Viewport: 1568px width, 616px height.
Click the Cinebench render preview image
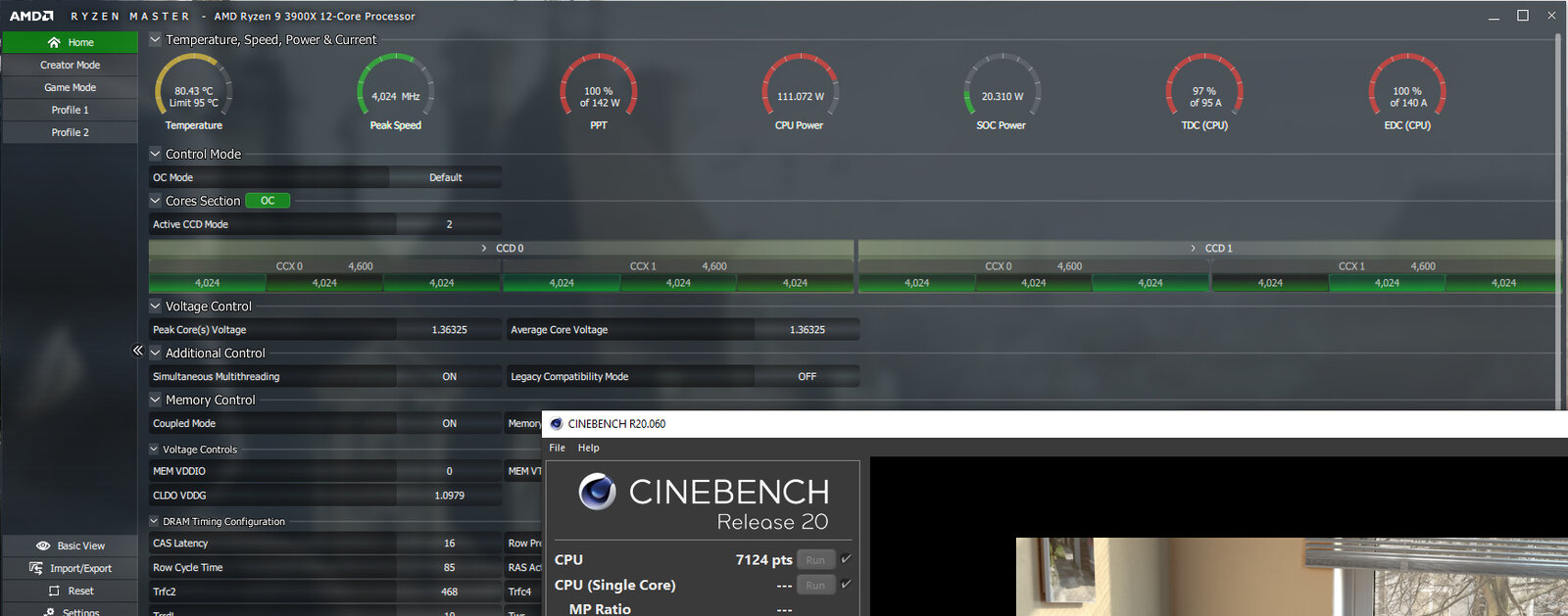(1292, 577)
